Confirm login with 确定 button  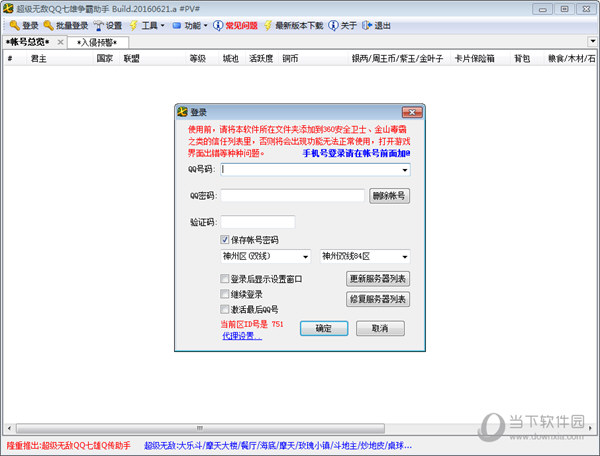[324, 328]
